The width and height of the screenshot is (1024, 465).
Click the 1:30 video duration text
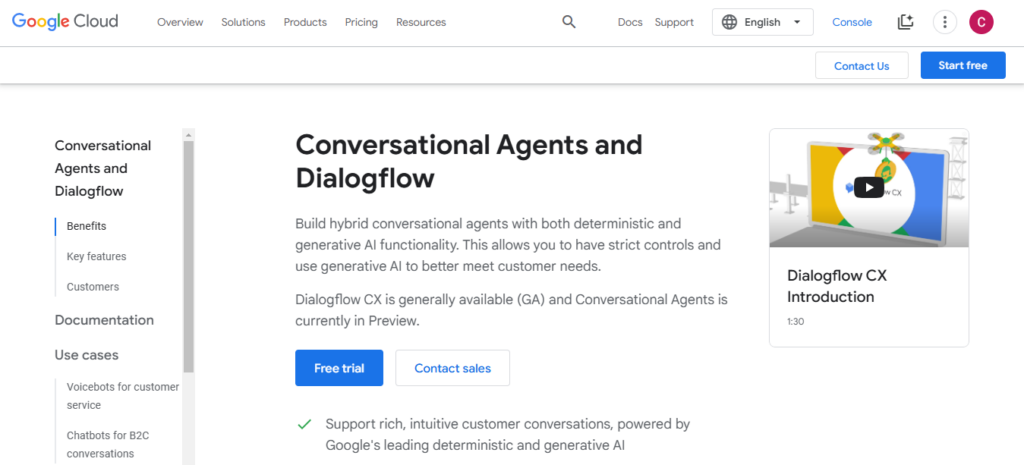point(795,321)
